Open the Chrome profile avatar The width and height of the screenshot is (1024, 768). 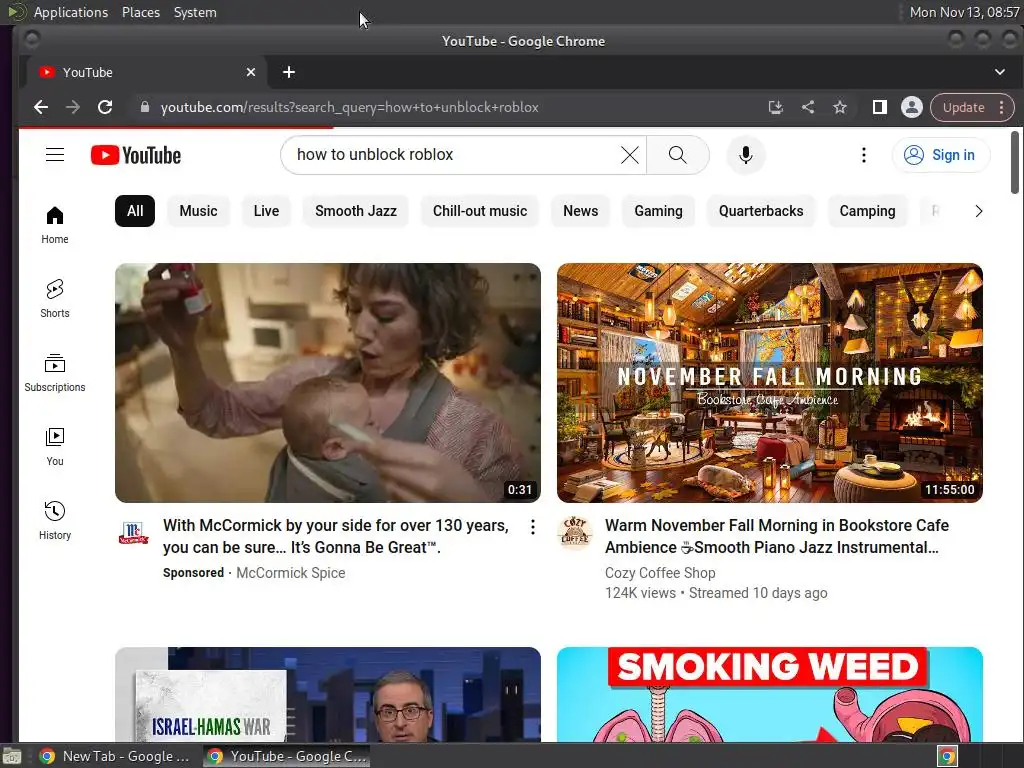click(x=912, y=107)
